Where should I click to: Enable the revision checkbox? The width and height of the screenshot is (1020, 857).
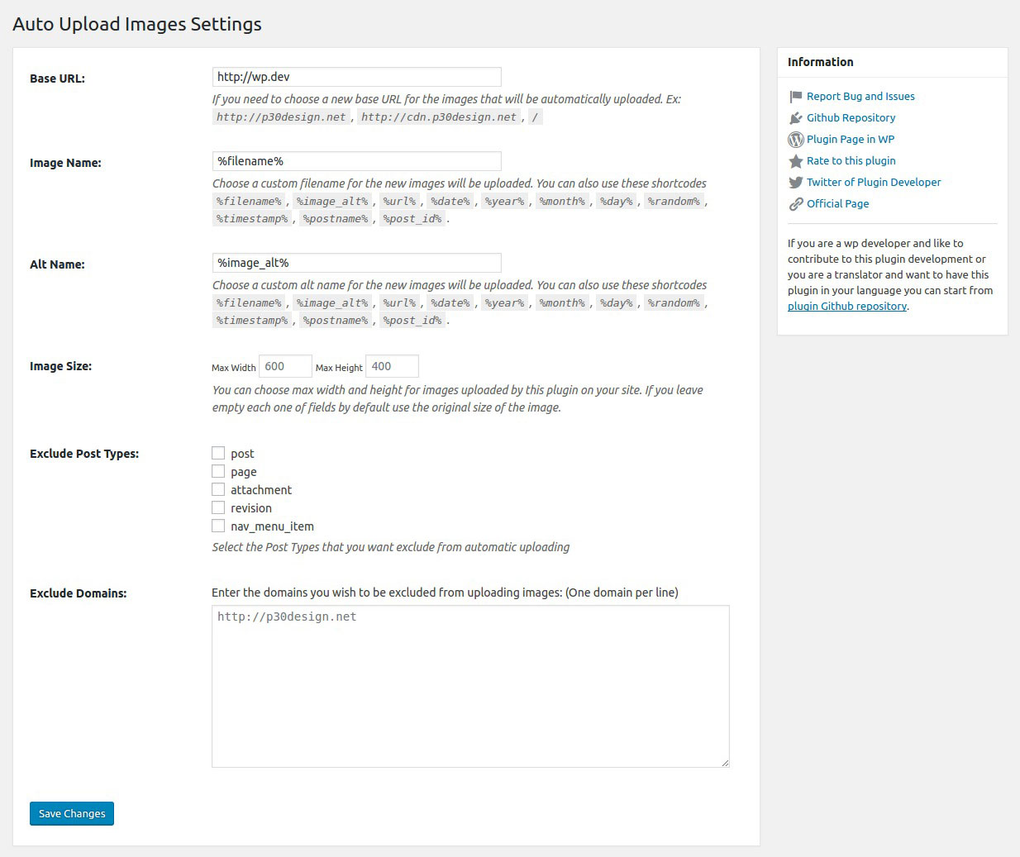[x=217, y=507]
